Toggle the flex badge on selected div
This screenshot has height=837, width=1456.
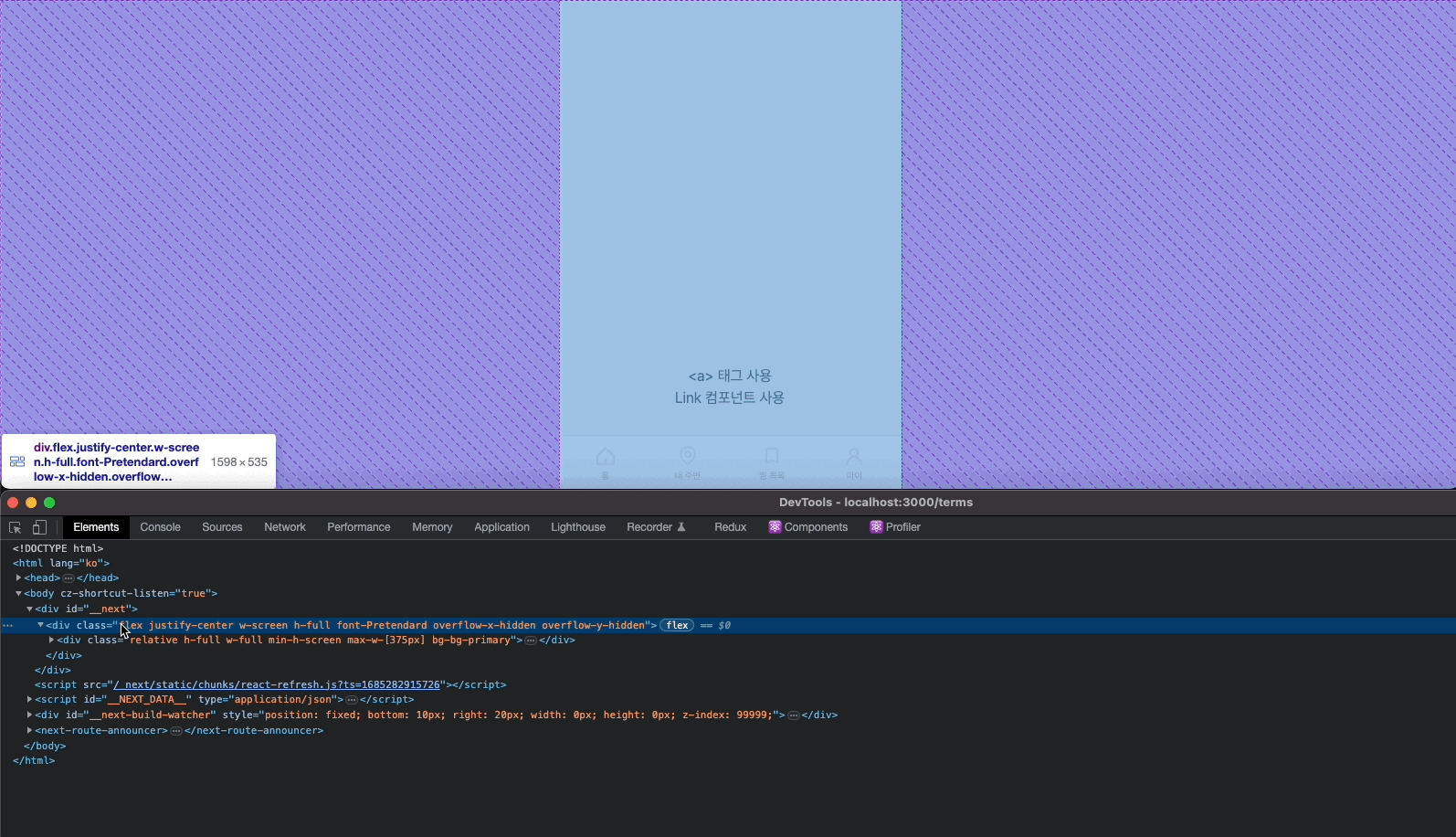coord(677,625)
